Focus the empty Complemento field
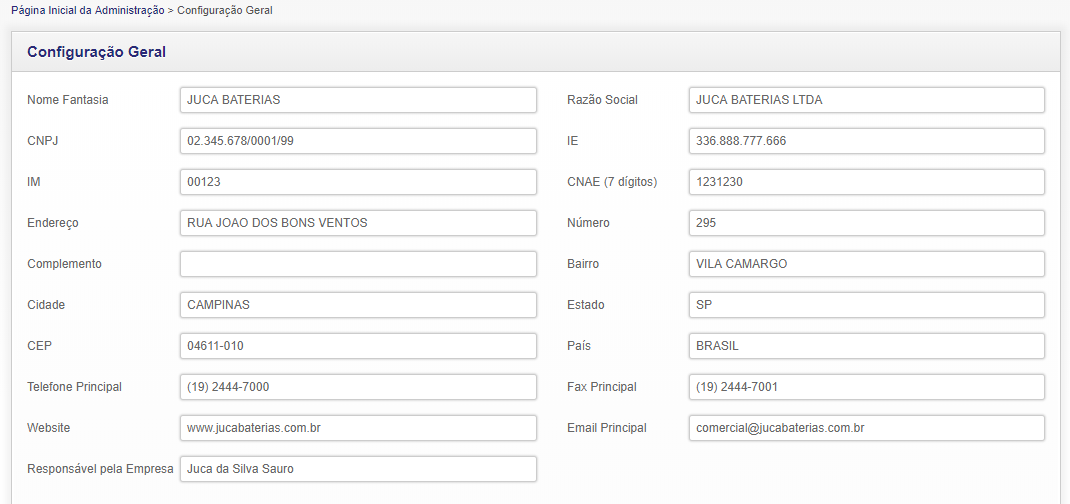1070x504 pixels. pyautogui.click(x=358, y=264)
